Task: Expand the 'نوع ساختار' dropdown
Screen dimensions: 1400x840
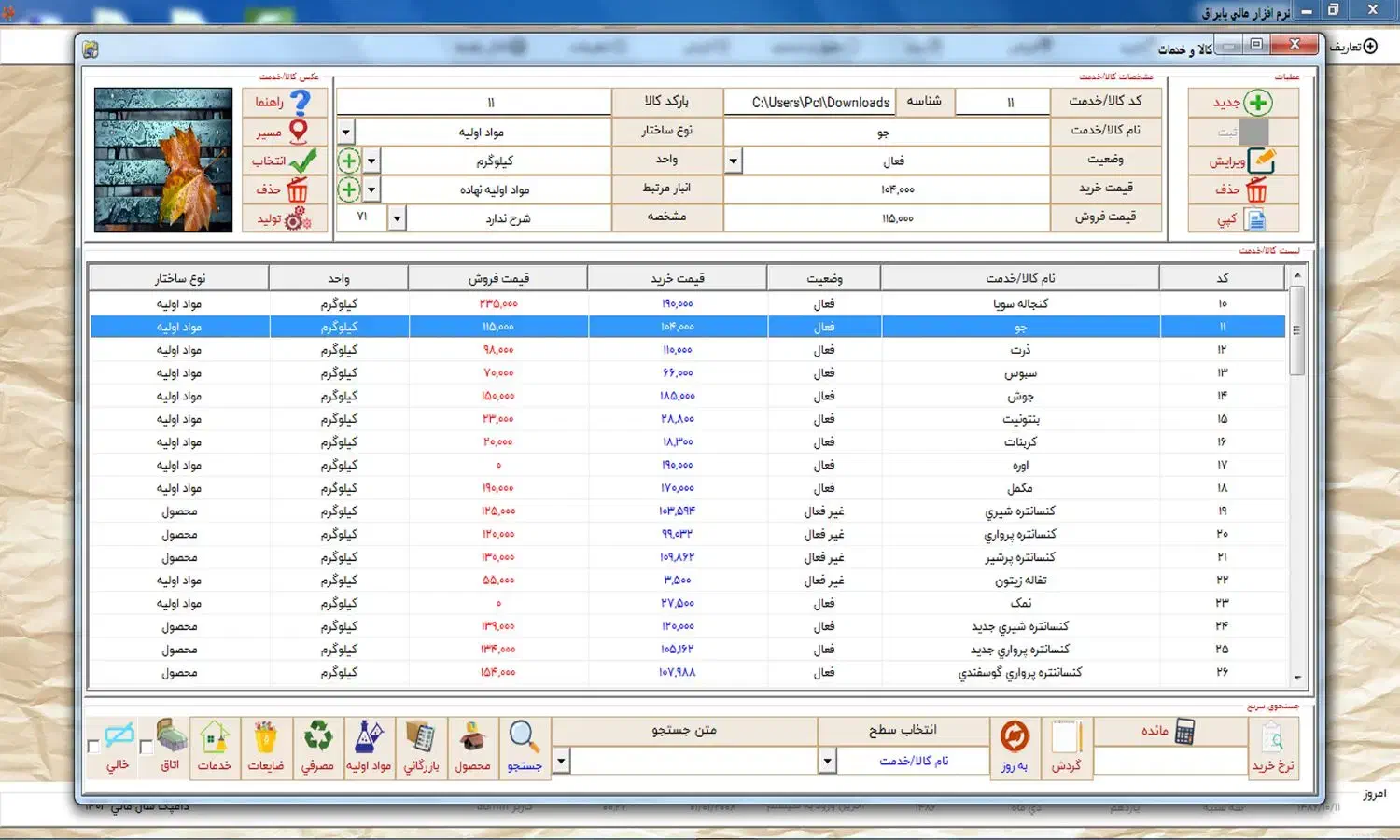Action: click(x=345, y=133)
